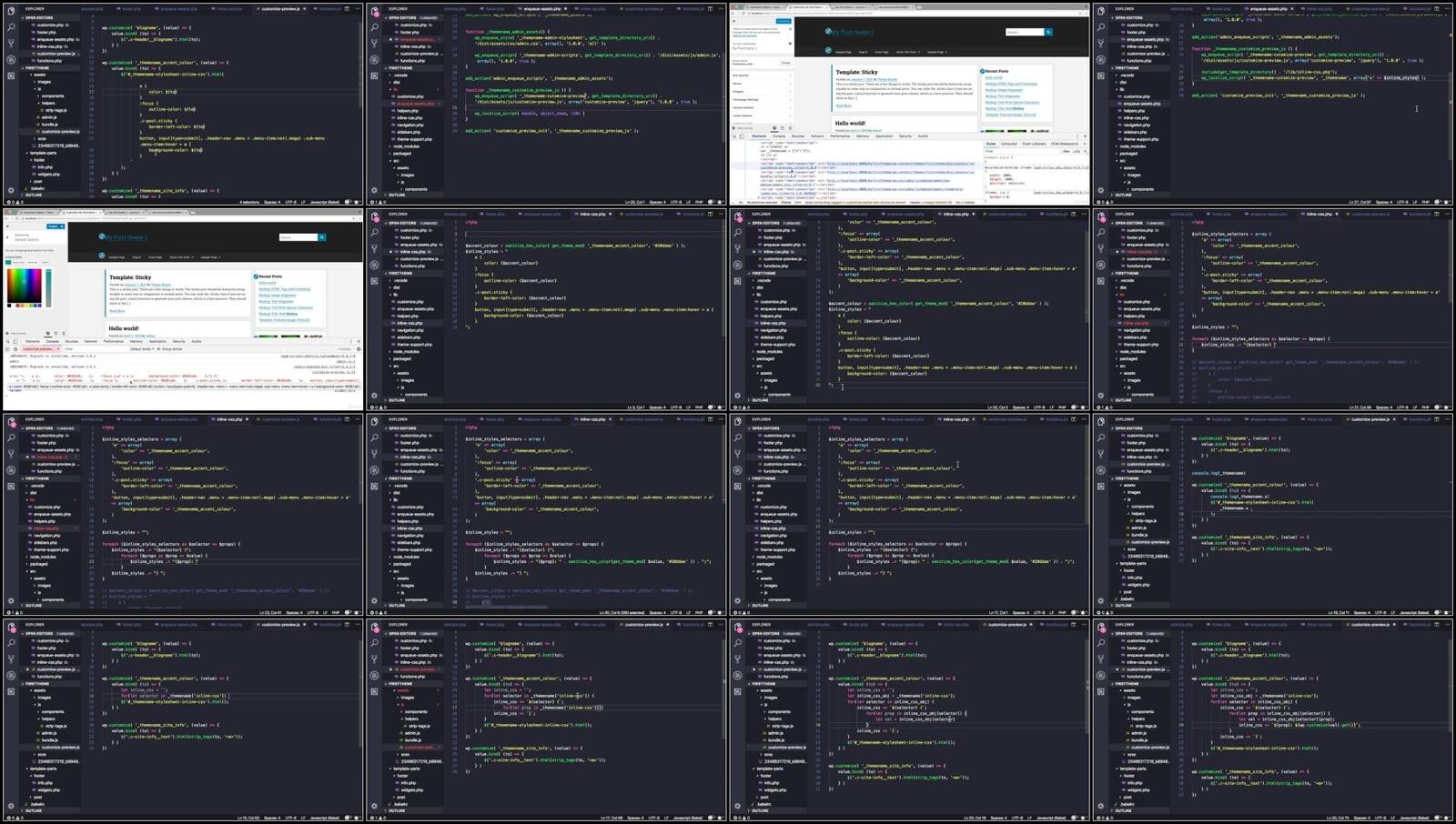1456x824 pixels.
Task: Collapse the template-parts folder in the top-left frame
Action: click(x=42, y=153)
